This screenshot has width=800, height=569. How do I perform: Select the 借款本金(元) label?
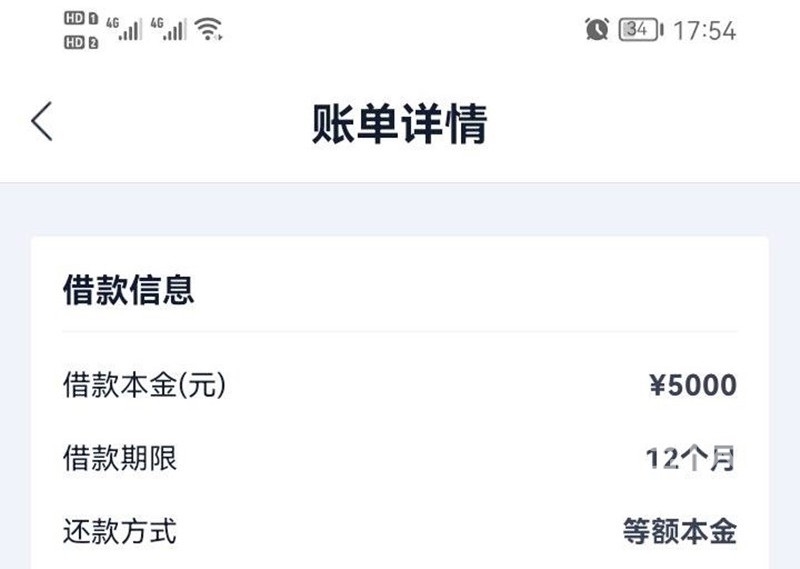pyautogui.click(x=144, y=384)
